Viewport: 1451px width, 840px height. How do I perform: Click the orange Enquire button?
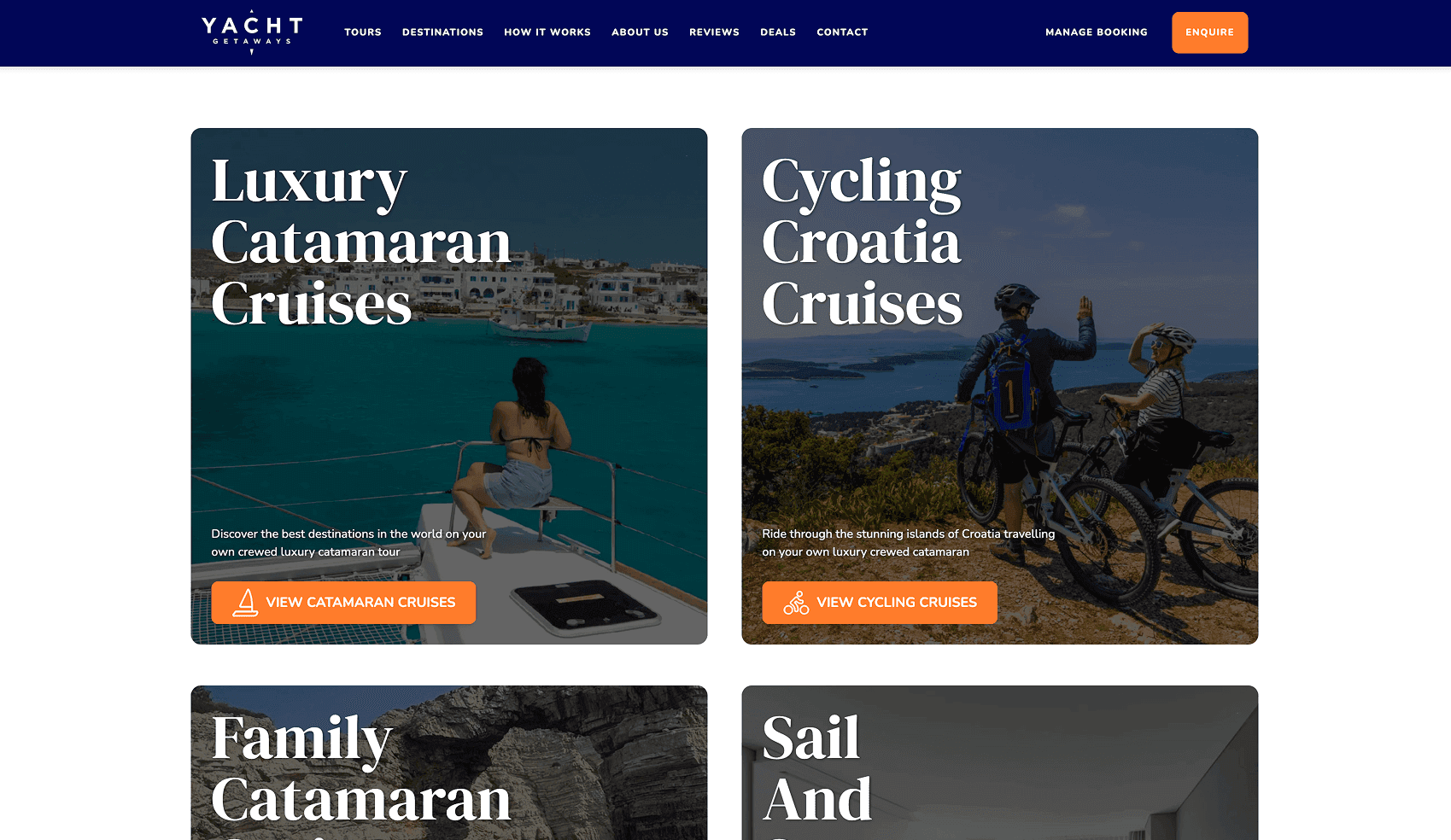point(1209,32)
